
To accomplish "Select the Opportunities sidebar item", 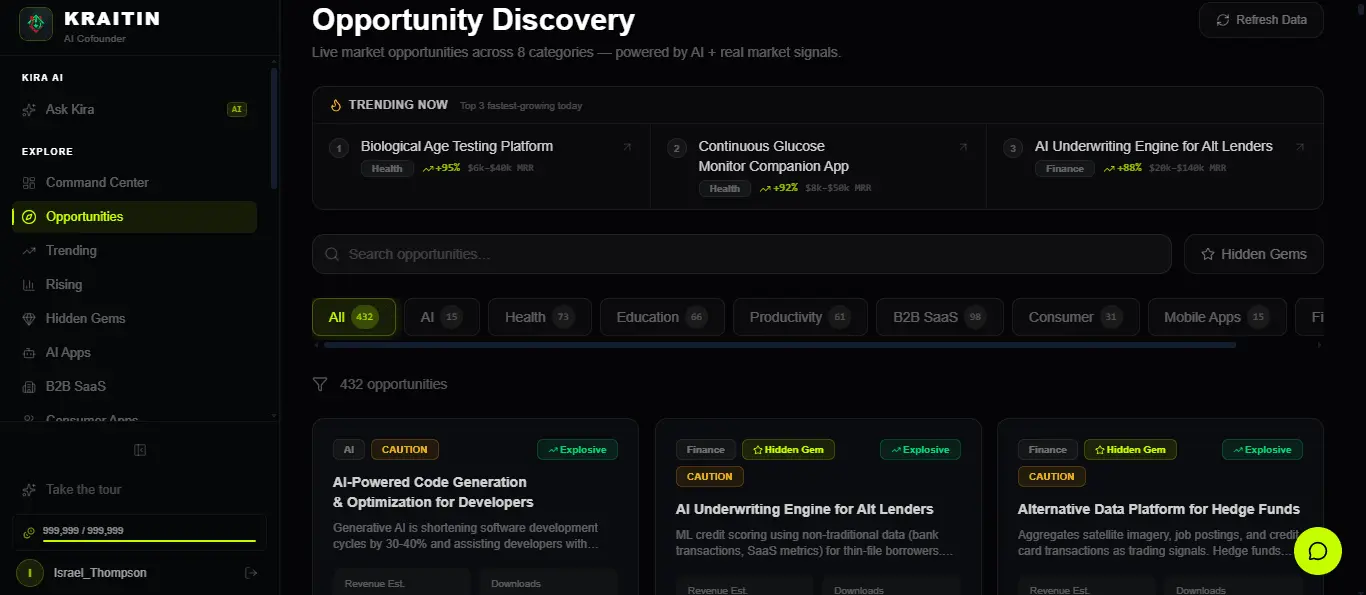I will (134, 216).
